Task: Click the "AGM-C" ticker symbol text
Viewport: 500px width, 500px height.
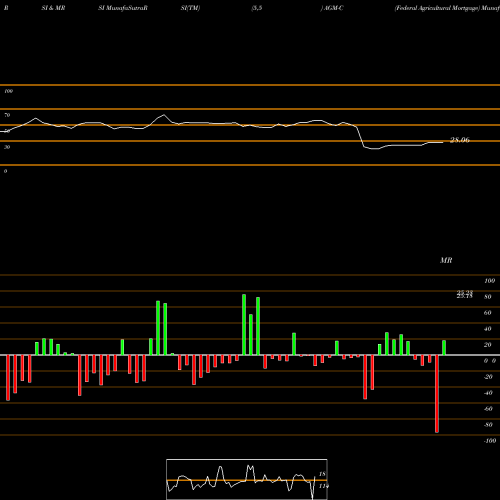Action: click(x=333, y=8)
